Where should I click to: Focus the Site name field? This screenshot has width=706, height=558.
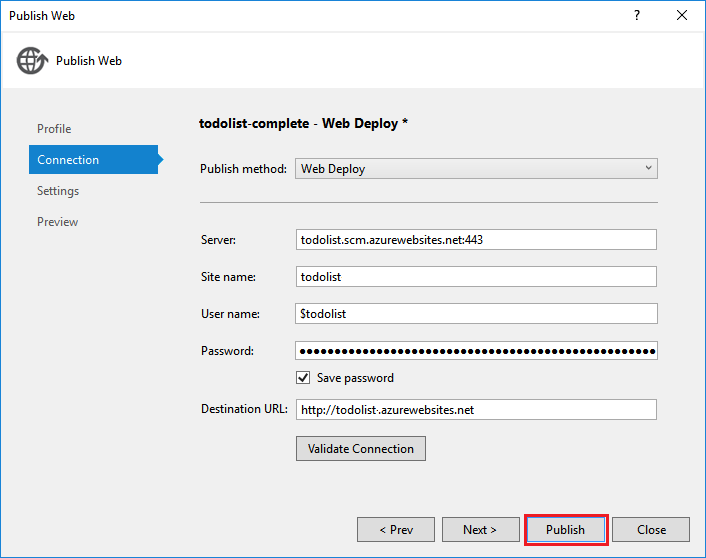pyautogui.click(x=476, y=277)
